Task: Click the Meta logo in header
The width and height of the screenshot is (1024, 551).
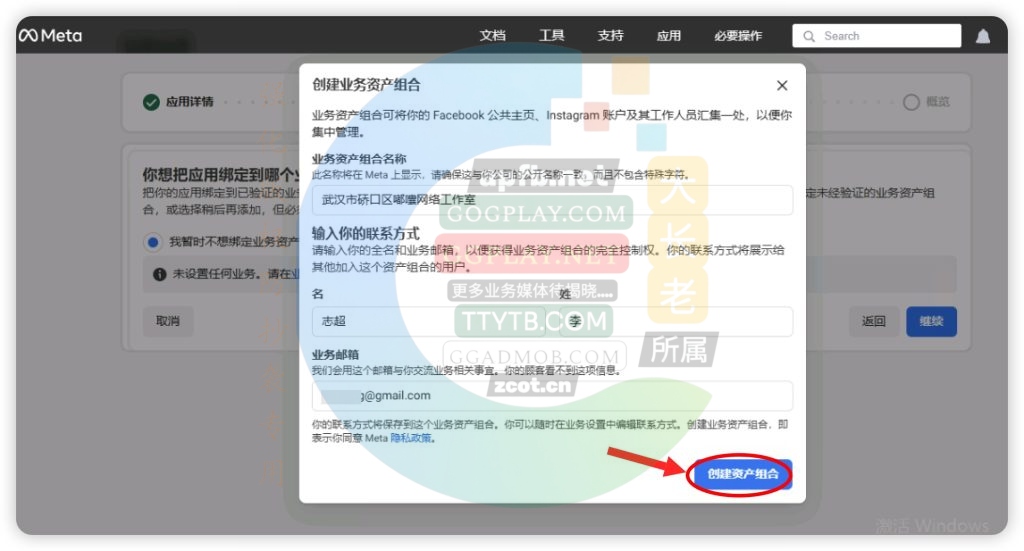Action: click(50, 36)
